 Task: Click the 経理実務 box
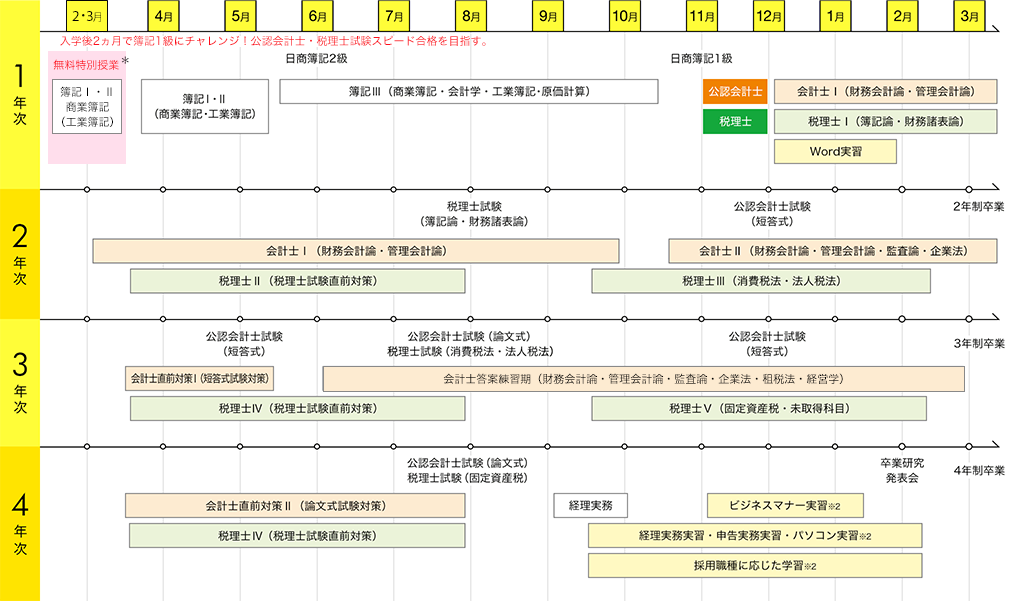[590, 506]
